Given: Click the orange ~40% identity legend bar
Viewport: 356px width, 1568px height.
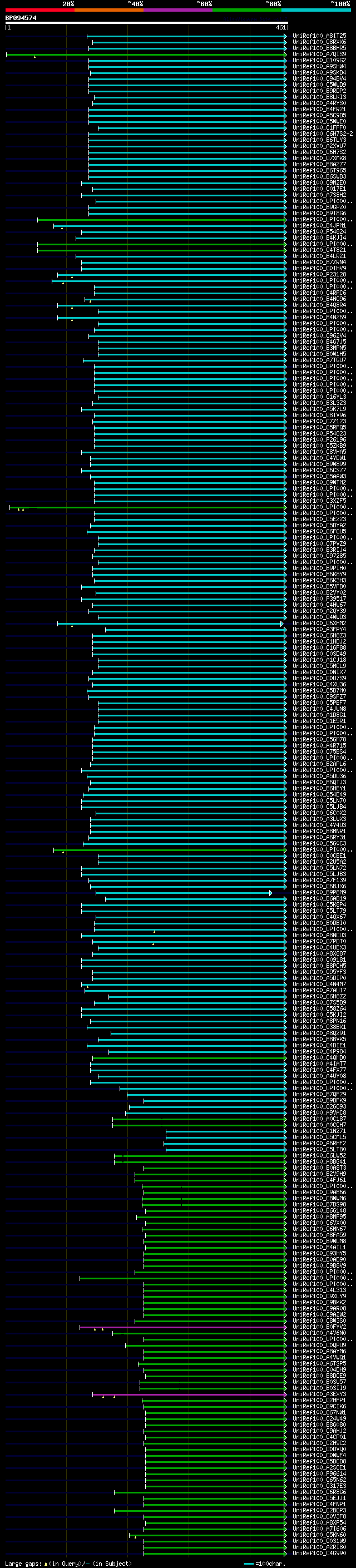Looking at the screenshot, I should [109, 10].
